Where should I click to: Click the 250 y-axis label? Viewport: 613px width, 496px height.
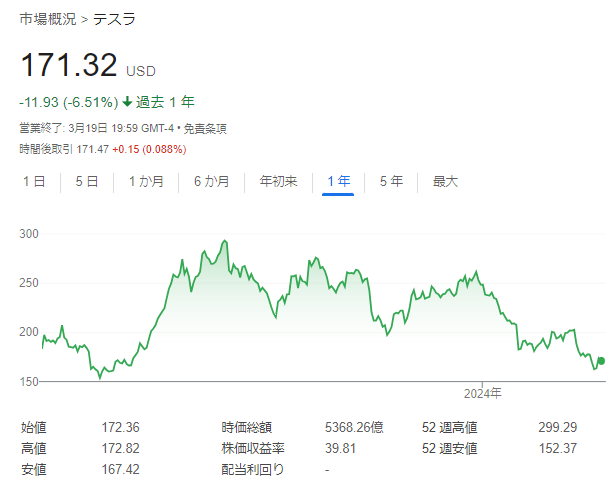(29, 283)
